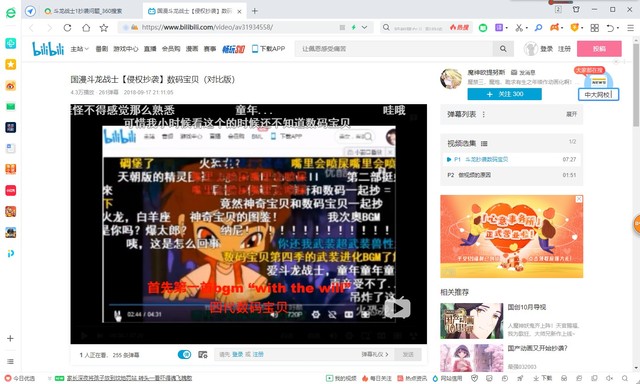Image resolution: width=640 pixels, height=384 pixels.
Task: Close the advertisement banner on the right
Action: tap(579, 199)
